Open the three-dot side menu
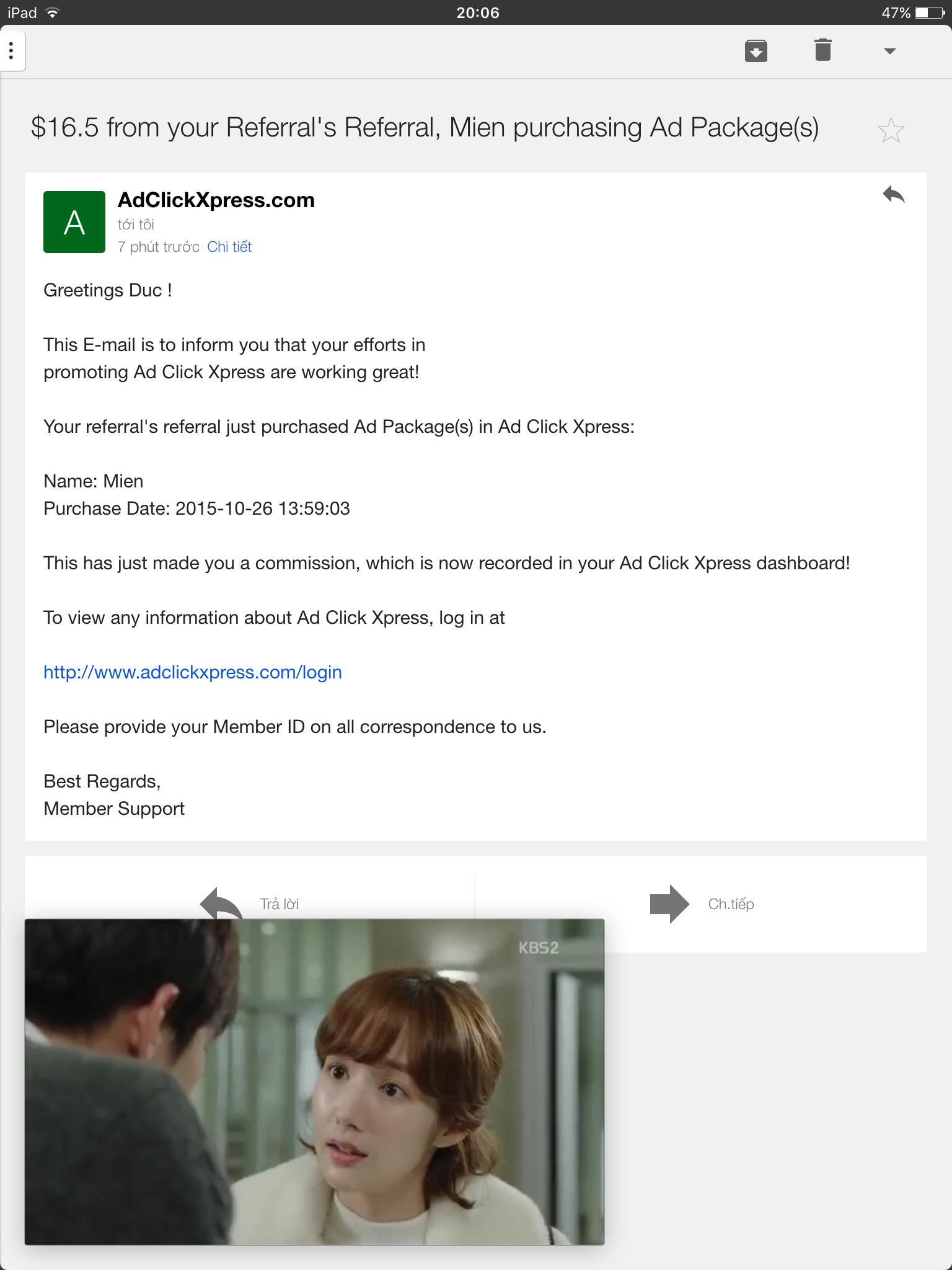This screenshot has height=1270, width=952. pos(11,51)
